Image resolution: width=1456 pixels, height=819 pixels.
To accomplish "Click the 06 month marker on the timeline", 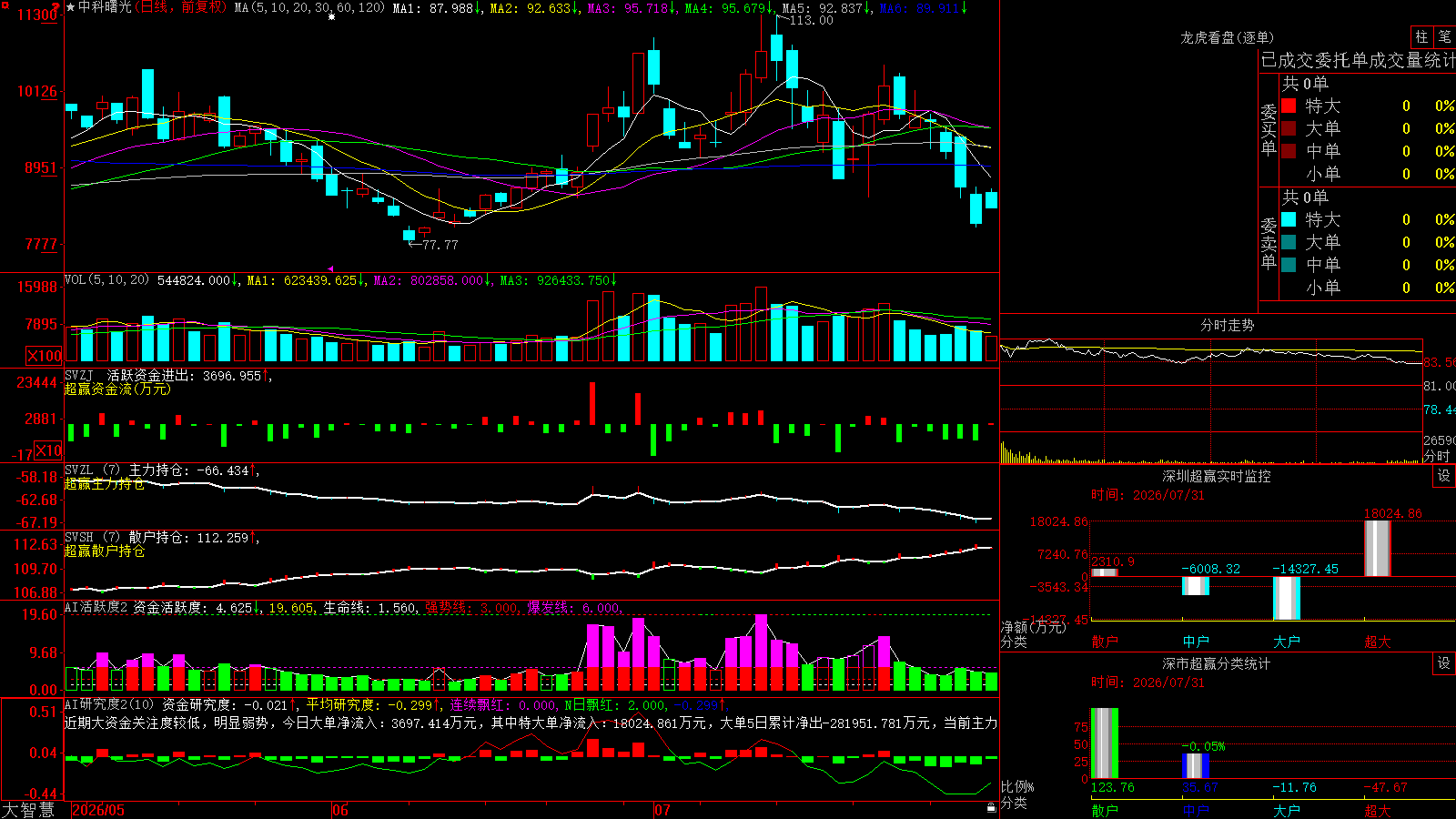I will (x=340, y=810).
